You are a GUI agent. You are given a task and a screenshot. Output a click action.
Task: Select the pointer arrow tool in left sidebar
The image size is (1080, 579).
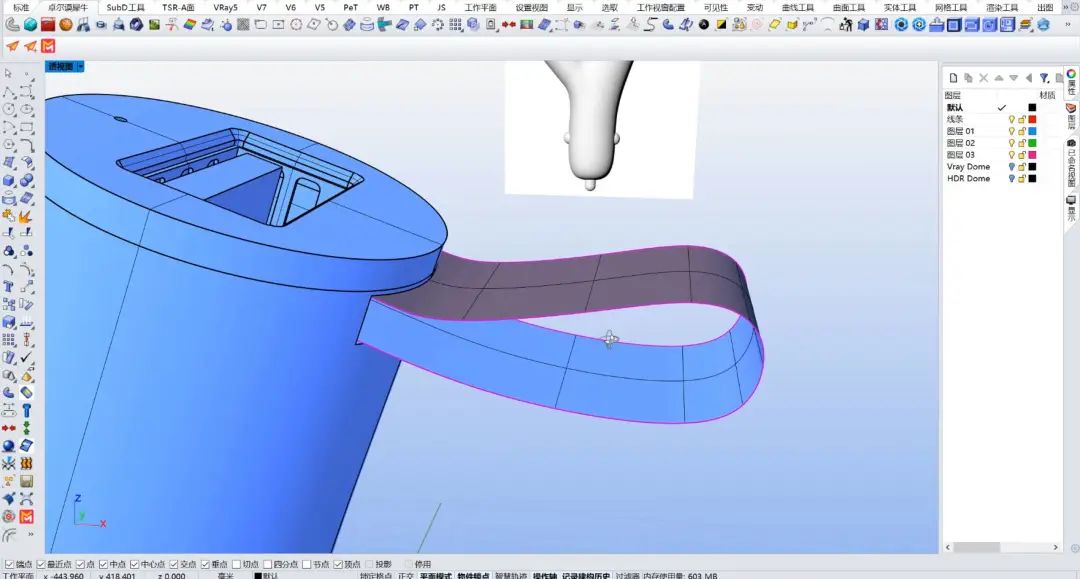(x=9, y=73)
